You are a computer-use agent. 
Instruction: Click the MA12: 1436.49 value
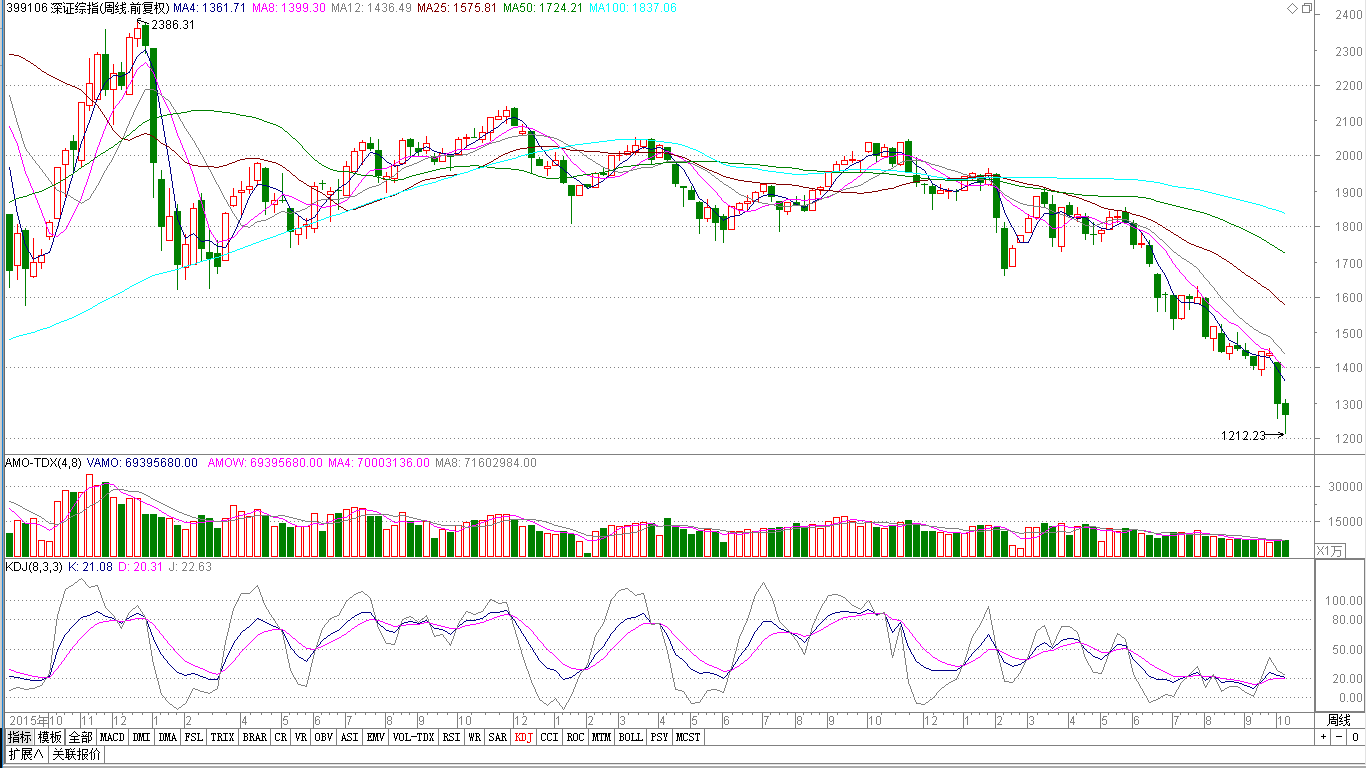371,8
